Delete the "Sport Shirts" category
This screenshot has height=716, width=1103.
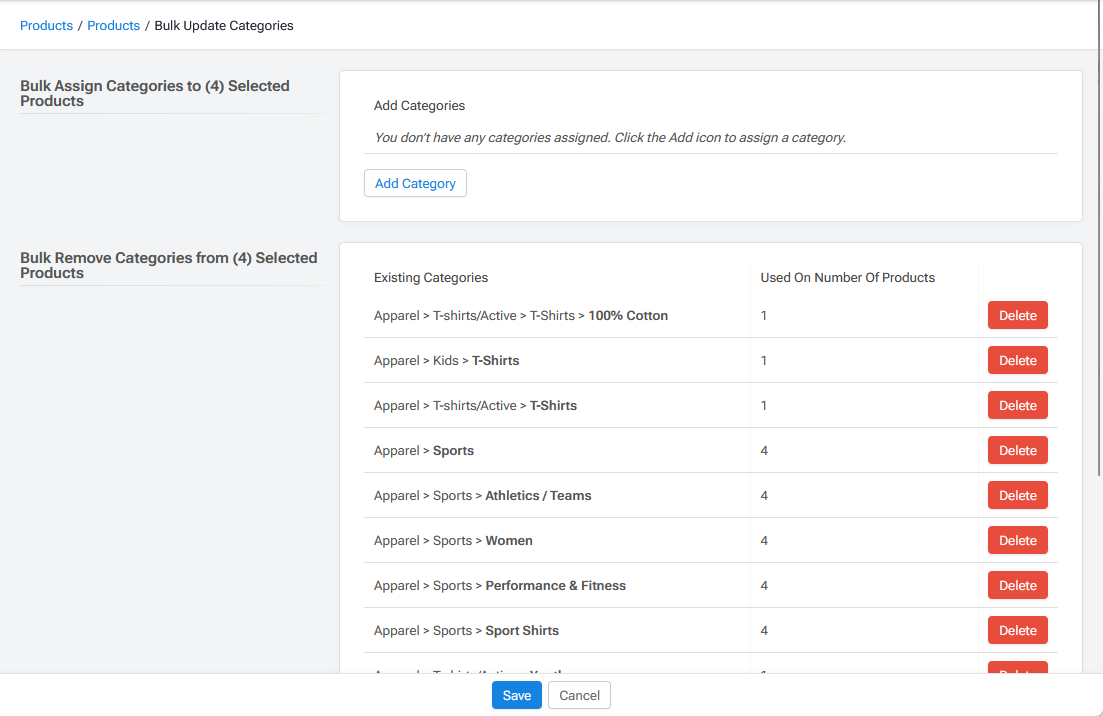1017,630
